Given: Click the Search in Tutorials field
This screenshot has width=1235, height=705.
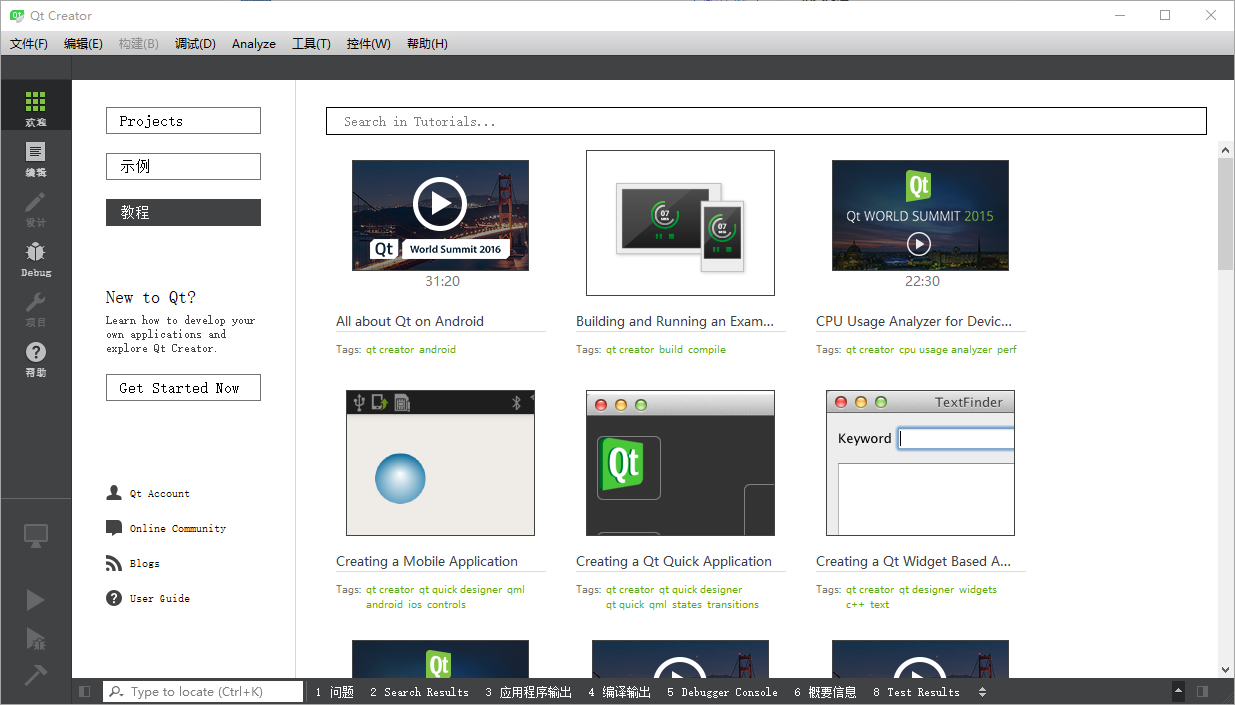Looking at the screenshot, I should [766, 121].
